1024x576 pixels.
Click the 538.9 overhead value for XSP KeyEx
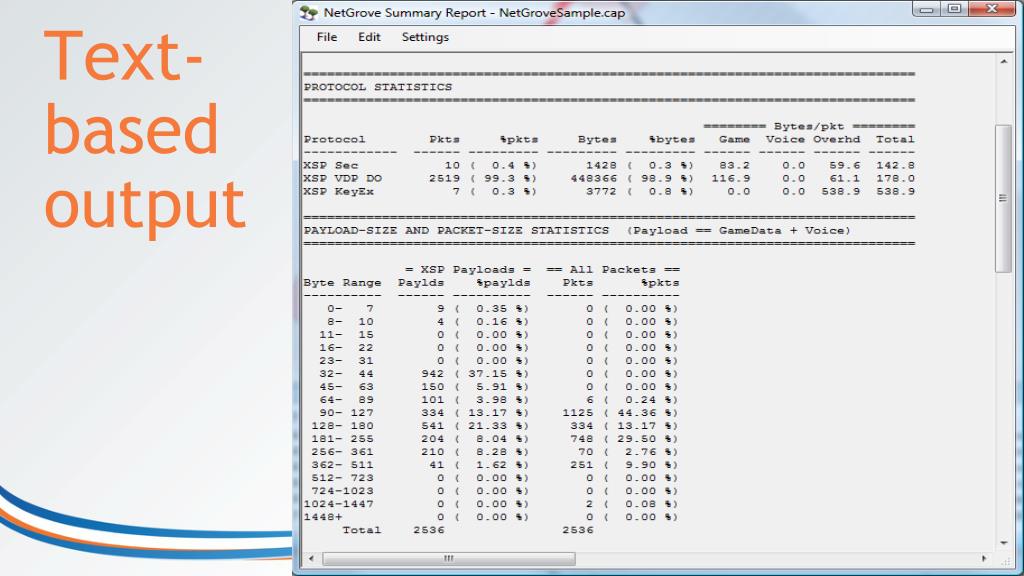click(840, 191)
